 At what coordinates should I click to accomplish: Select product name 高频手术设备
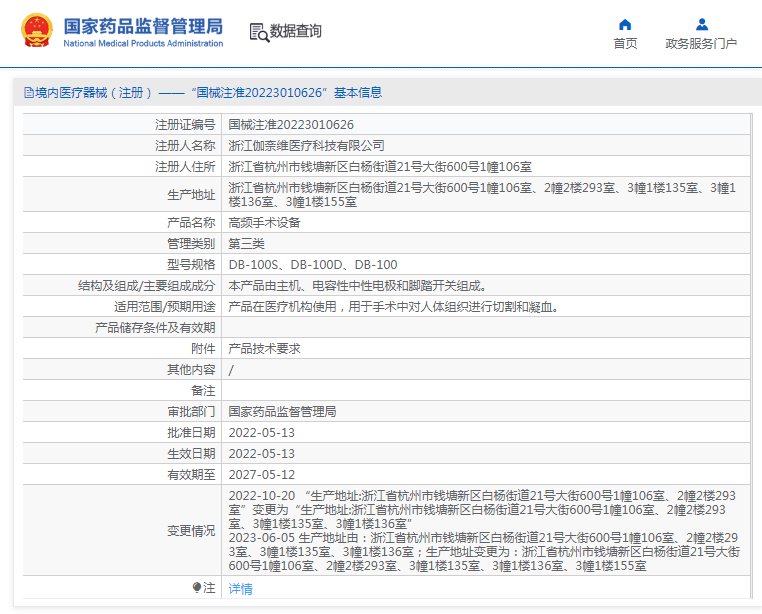click(x=264, y=223)
